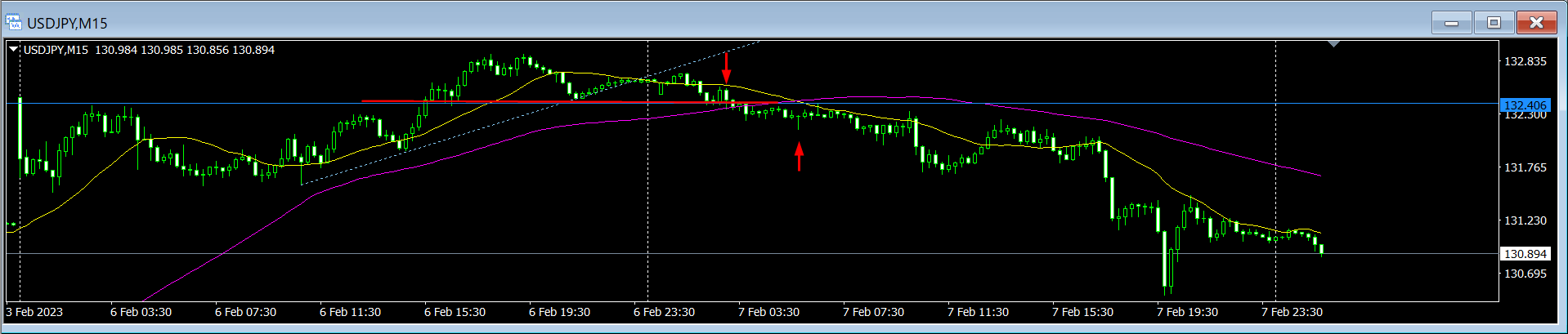Image resolution: width=1568 pixels, height=334 pixels.
Task: Select the red down arrow chart object
Action: 726,68
